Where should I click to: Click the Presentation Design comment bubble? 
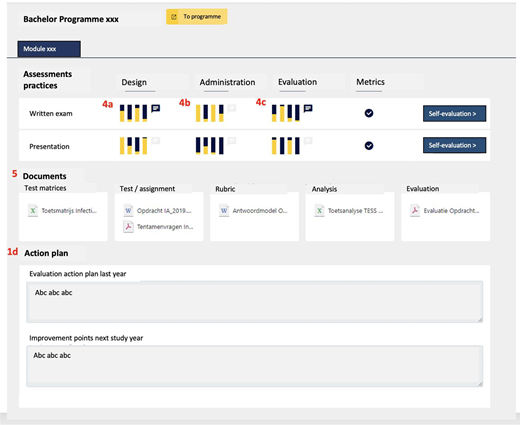[156, 141]
